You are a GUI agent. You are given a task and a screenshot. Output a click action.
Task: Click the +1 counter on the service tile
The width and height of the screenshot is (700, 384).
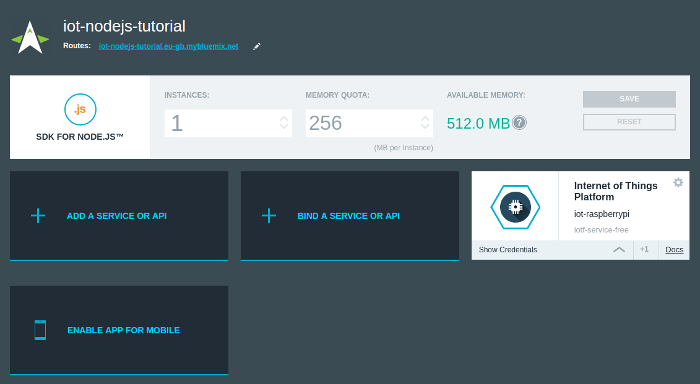click(x=644, y=249)
